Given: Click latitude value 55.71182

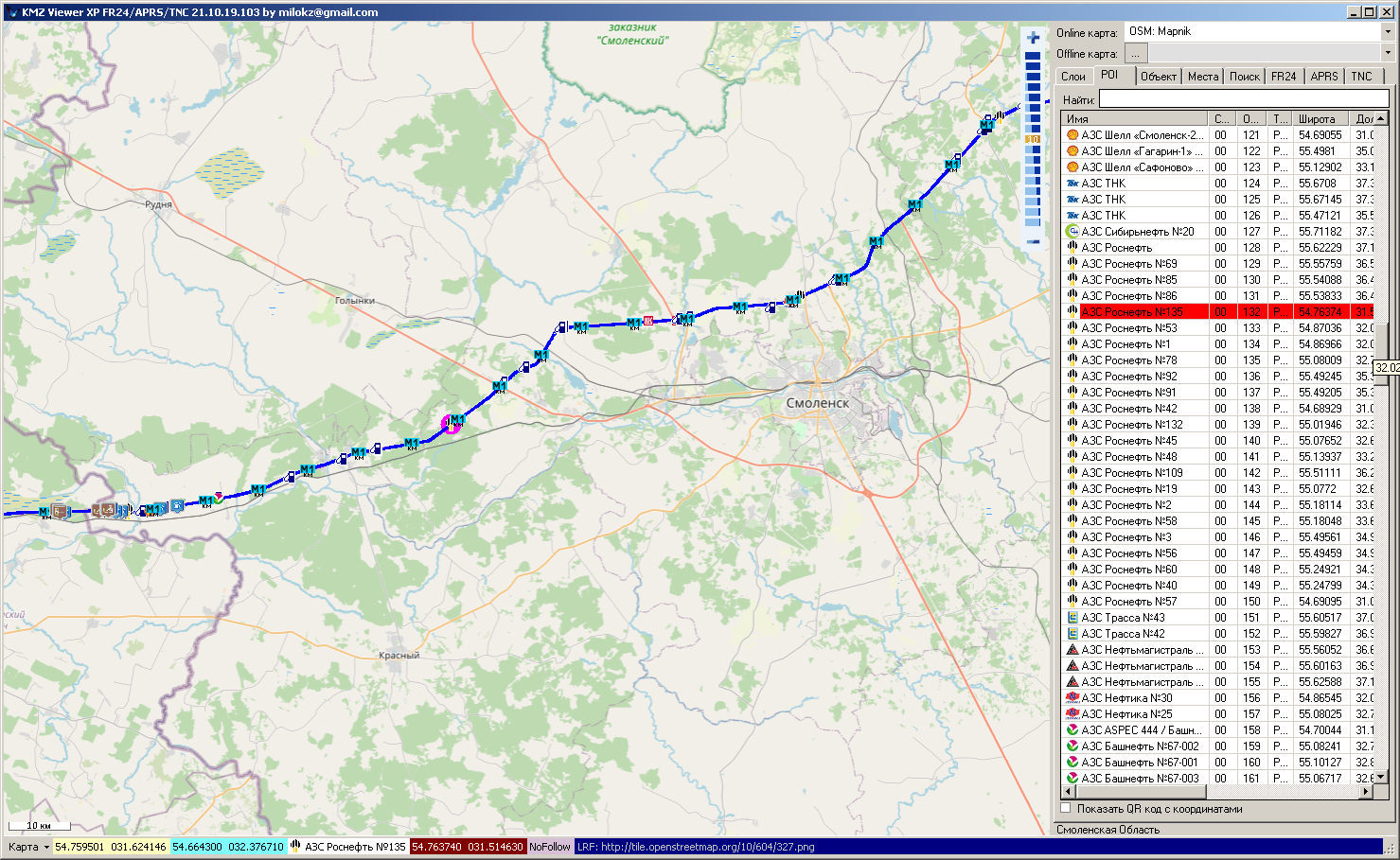Looking at the screenshot, I should [1320, 232].
